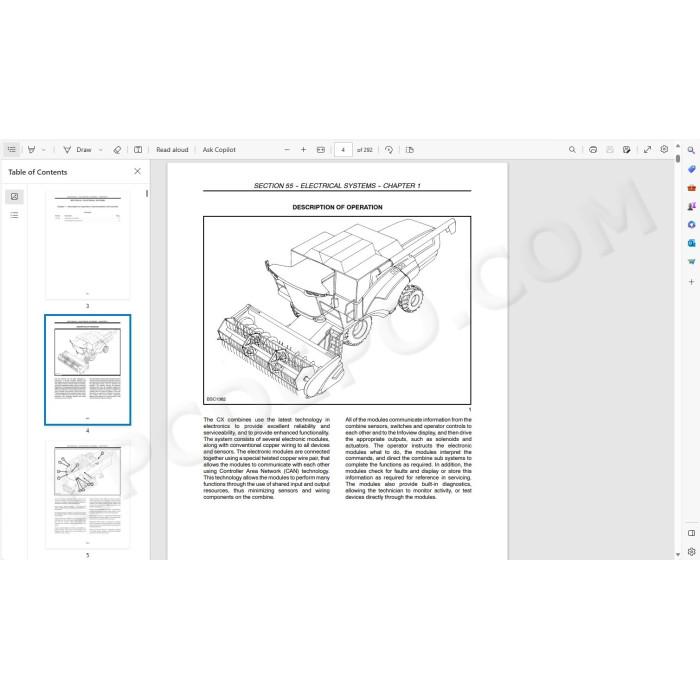Screen dimensions: 700x700
Task: Select the Draw tool
Action: 77,150
